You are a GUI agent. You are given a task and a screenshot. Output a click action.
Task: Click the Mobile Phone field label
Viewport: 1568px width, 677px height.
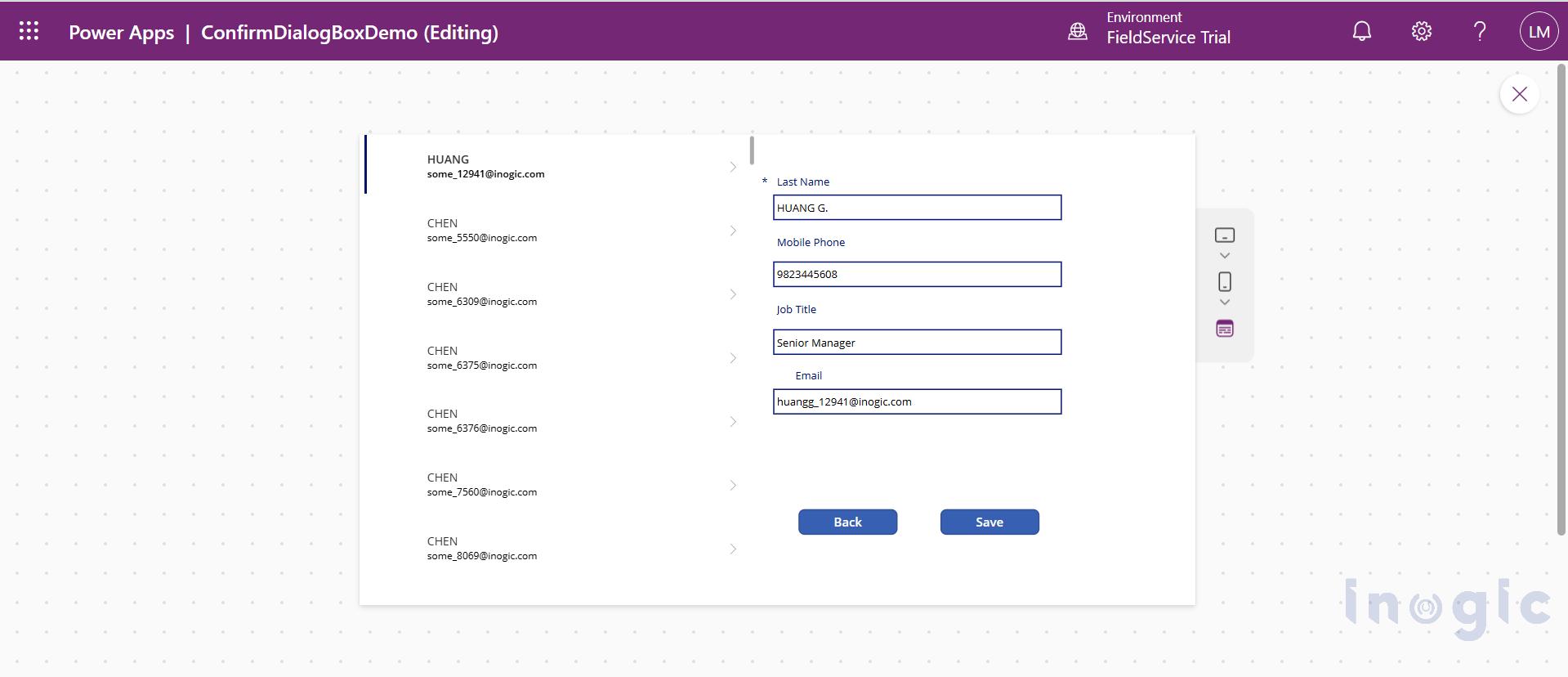point(811,242)
